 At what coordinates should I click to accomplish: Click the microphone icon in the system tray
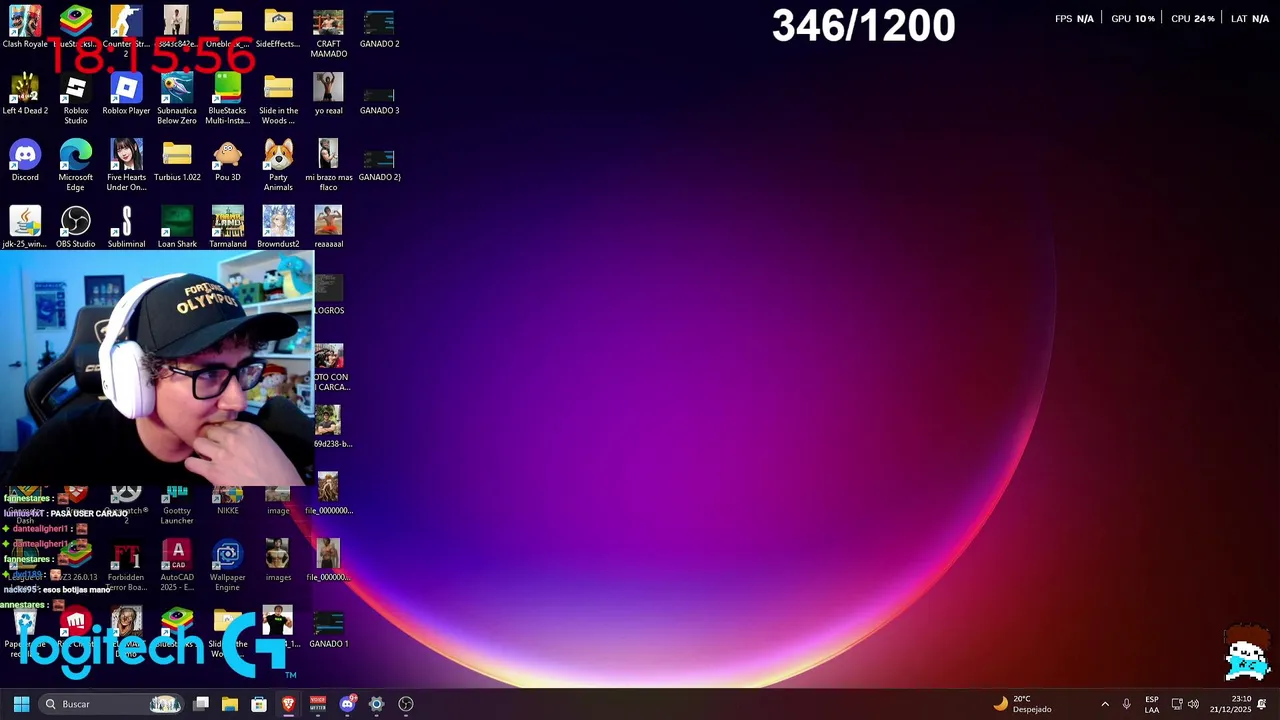(1127, 704)
